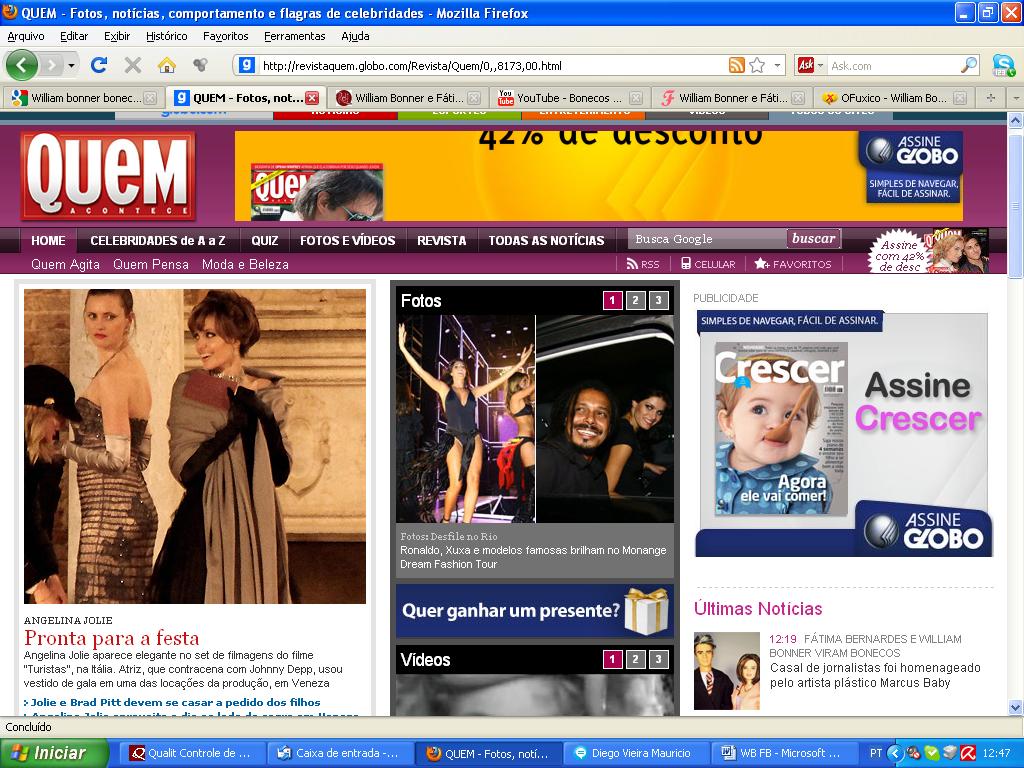Image resolution: width=1024 pixels, height=768 pixels.
Task: Click the forward navigation arrow
Action: [x=52, y=65]
